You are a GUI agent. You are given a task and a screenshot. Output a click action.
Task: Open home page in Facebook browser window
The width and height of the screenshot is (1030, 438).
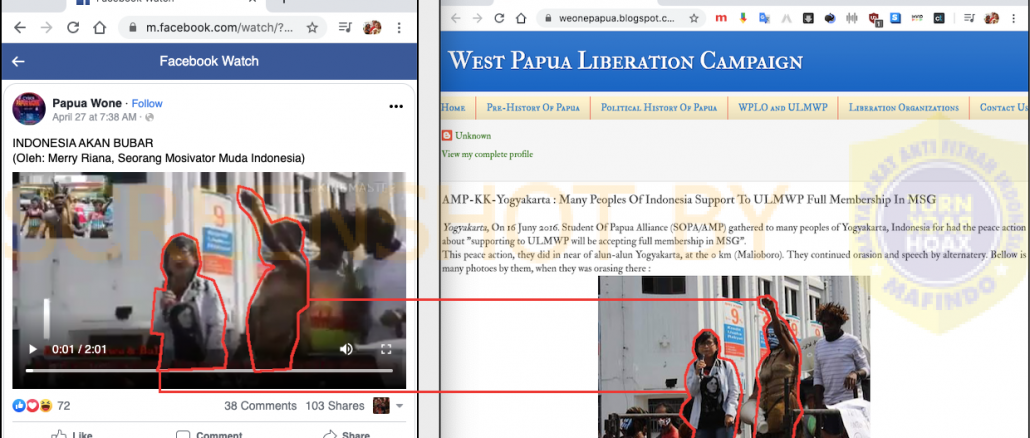tap(99, 28)
